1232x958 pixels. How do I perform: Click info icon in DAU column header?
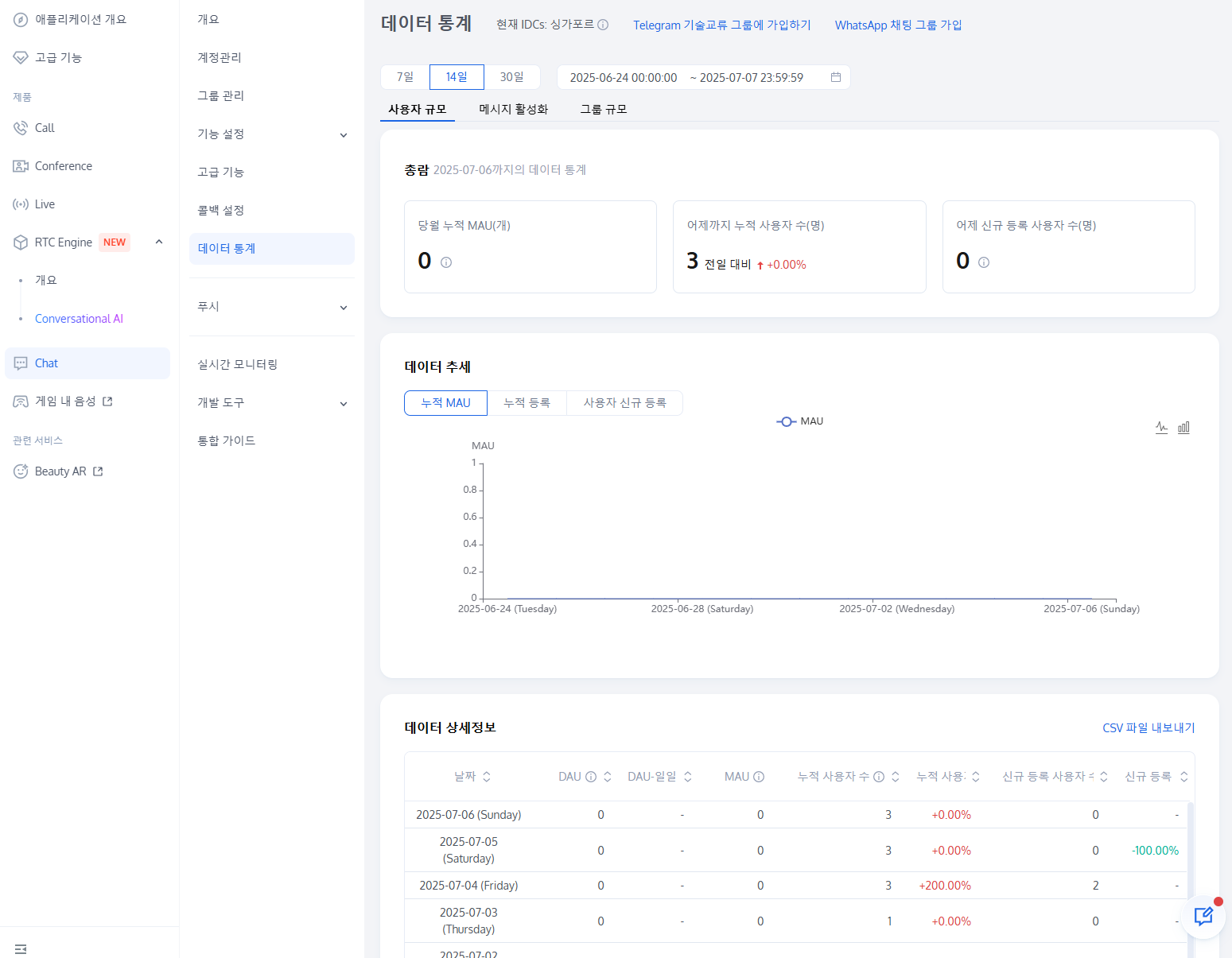(x=591, y=777)
